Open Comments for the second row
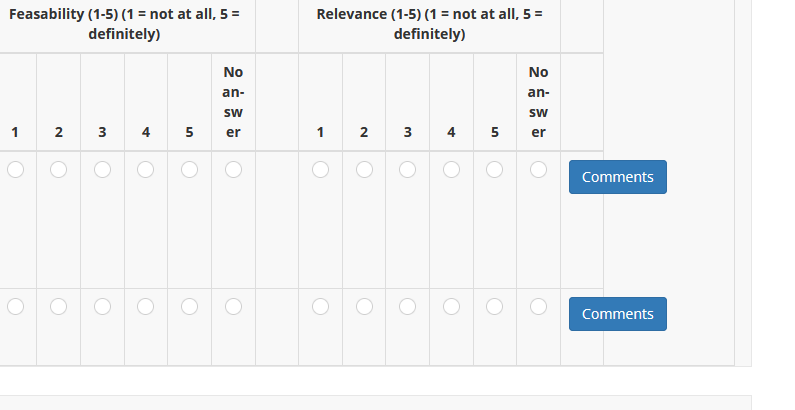The width and height of the screenshot is (795, 410). (617, 314)
